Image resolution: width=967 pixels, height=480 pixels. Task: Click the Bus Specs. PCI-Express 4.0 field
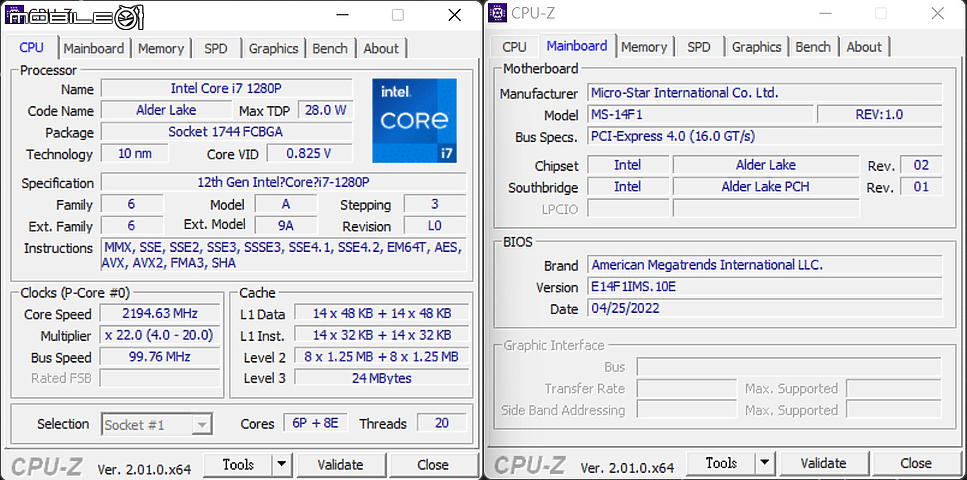click(765, 136)
